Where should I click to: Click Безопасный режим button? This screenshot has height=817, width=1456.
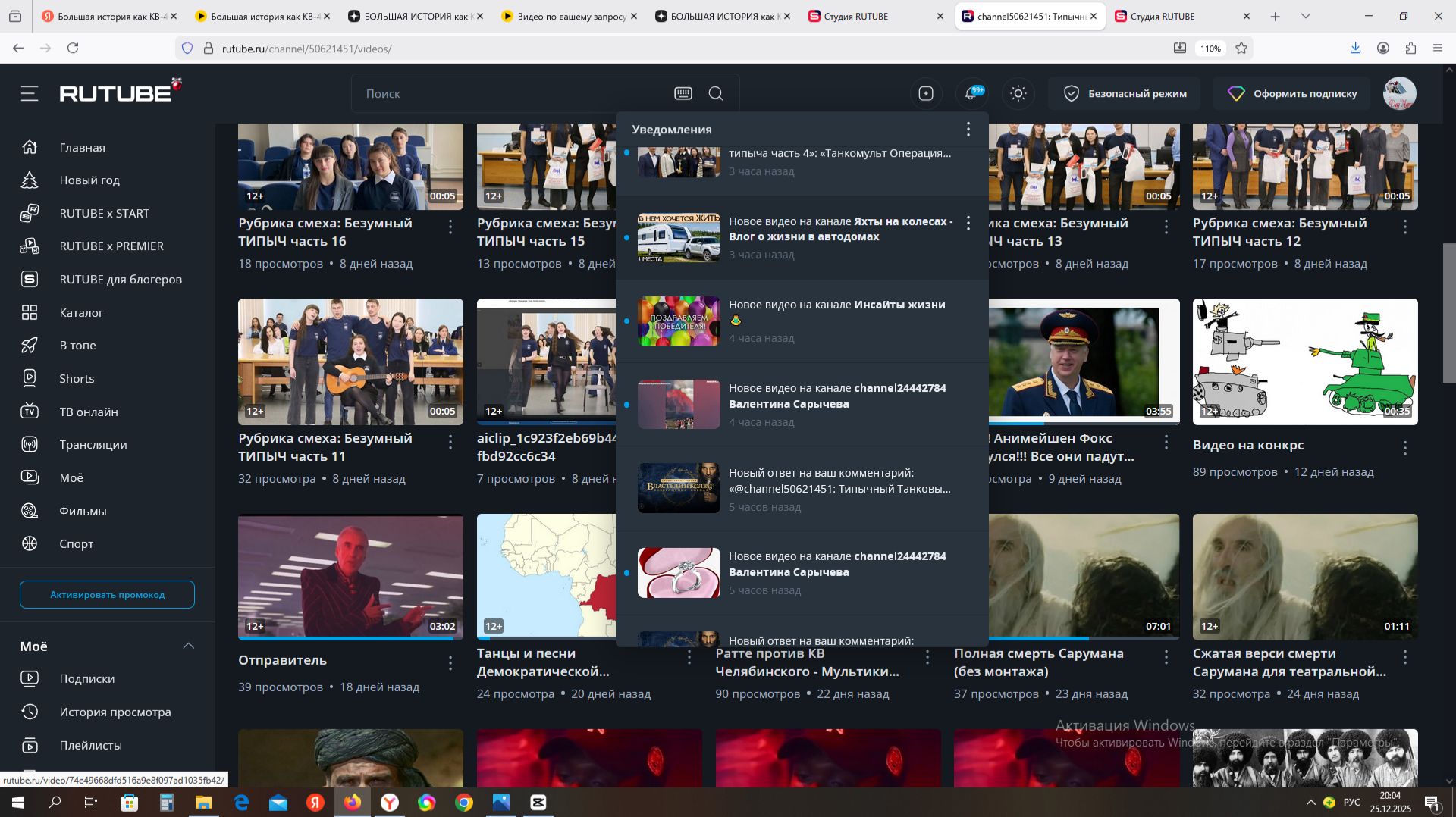click(1124, 93)
